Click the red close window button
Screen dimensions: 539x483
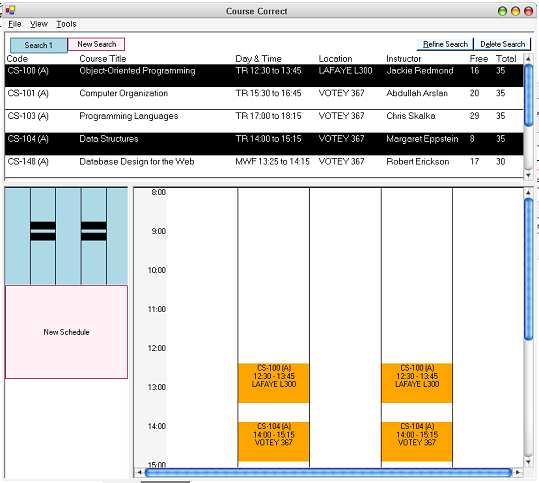tap(528, 11)
